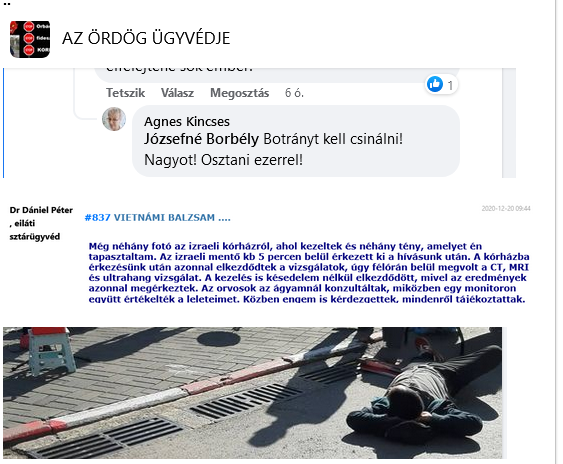Viewport: 563px width, 464px height.
Task: Click the Józsefné Borbély mention
Action: (201, 139)
